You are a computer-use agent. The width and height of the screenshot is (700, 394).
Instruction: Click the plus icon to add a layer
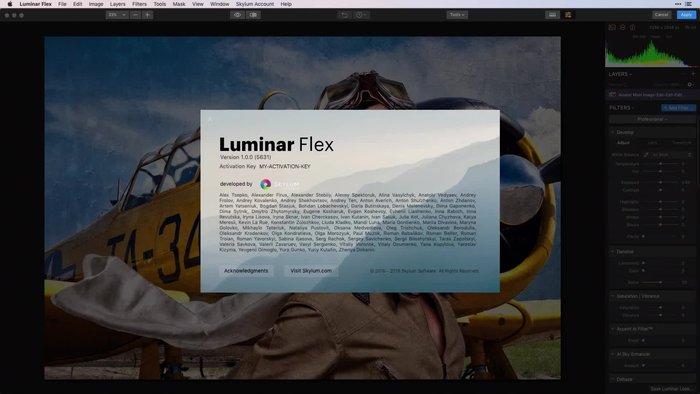693,74
